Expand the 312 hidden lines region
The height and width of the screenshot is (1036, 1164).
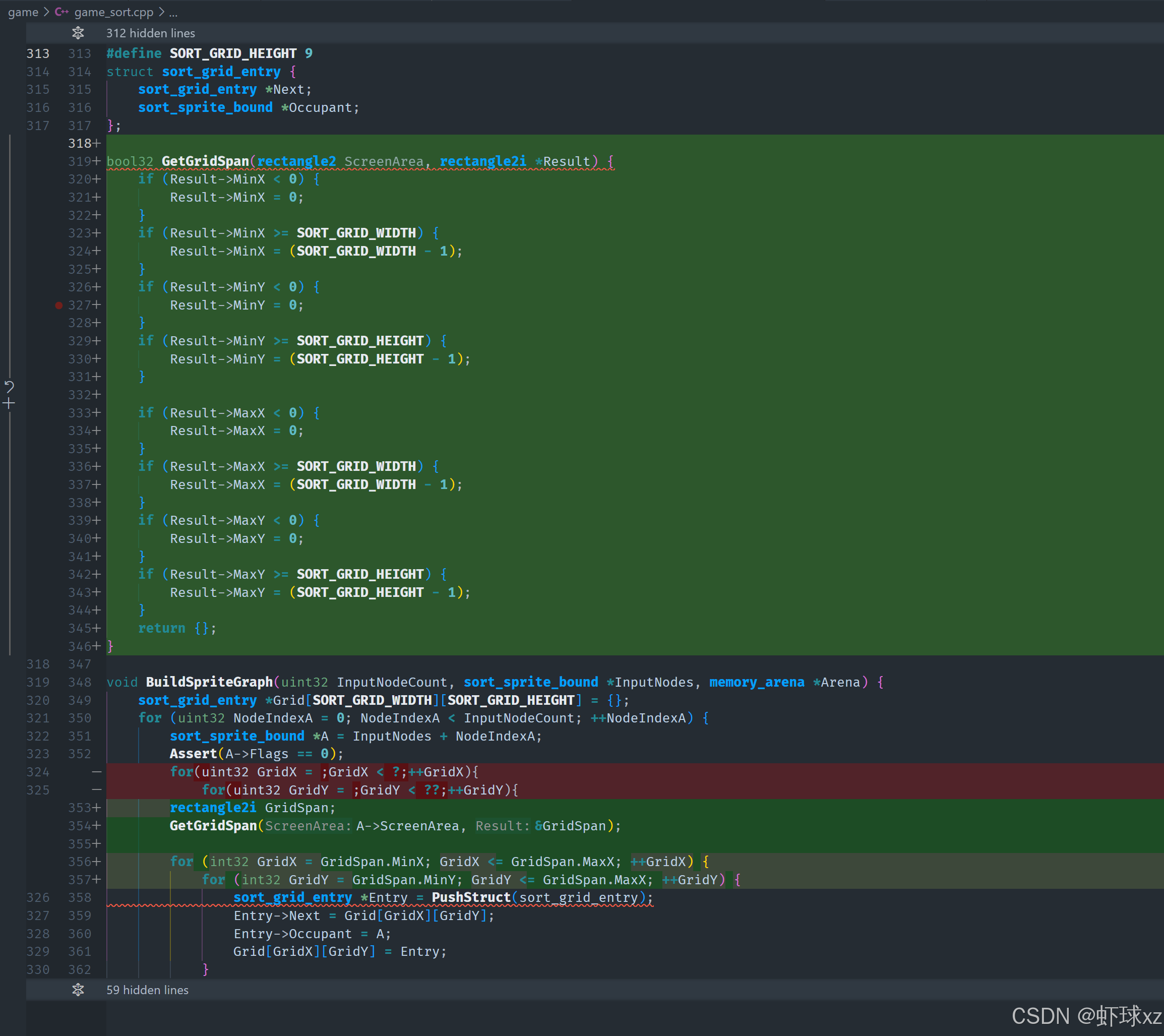point(150,33)
